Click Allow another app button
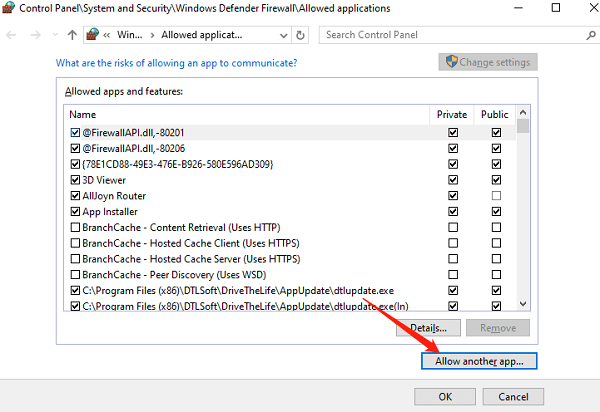The height and width of the screenshot is (412, 600). click(x=479, y=361)
